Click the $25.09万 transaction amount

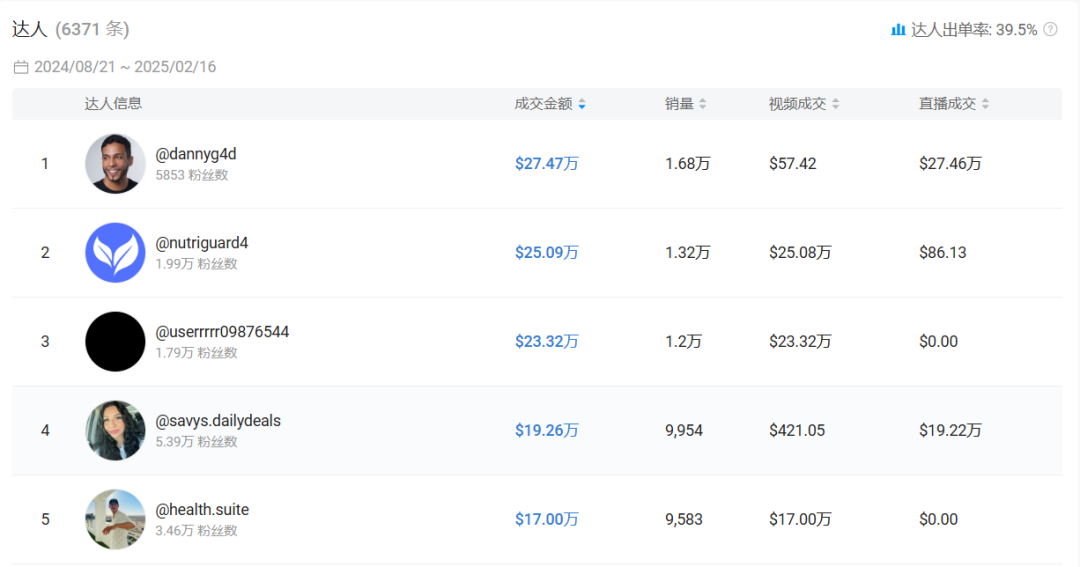click(547, 252)
